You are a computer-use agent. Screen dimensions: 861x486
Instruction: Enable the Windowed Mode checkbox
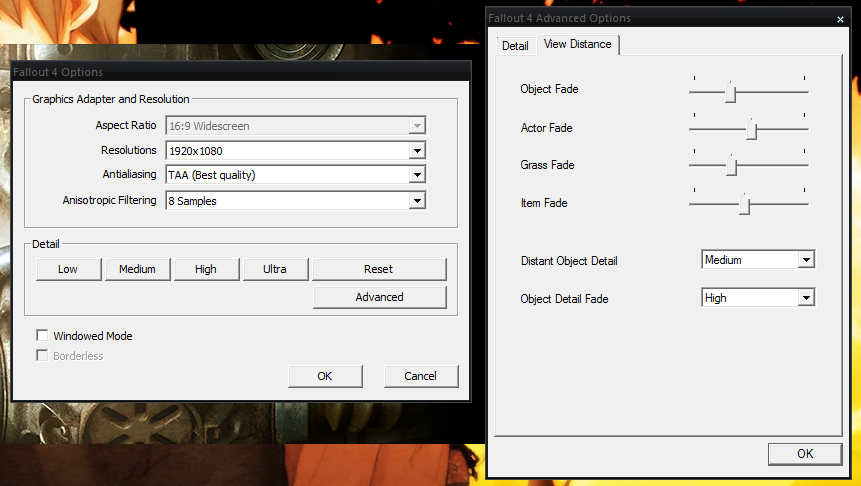click(x=42, y=335)
